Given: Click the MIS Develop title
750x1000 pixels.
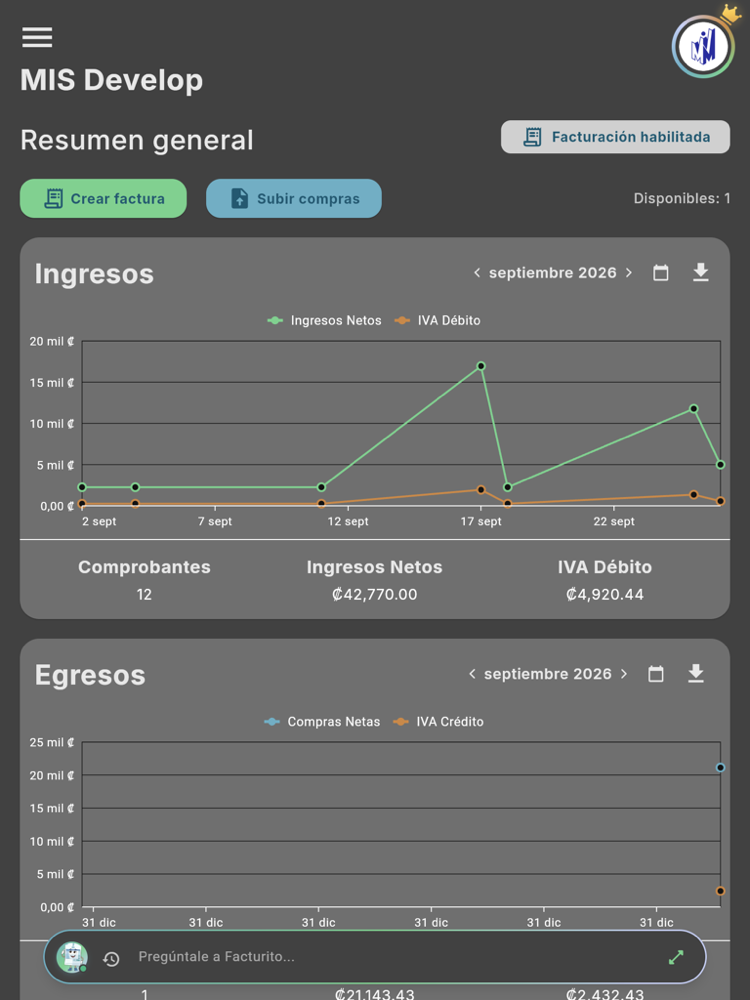Looking at the screenshot, I should coord(112,80).
